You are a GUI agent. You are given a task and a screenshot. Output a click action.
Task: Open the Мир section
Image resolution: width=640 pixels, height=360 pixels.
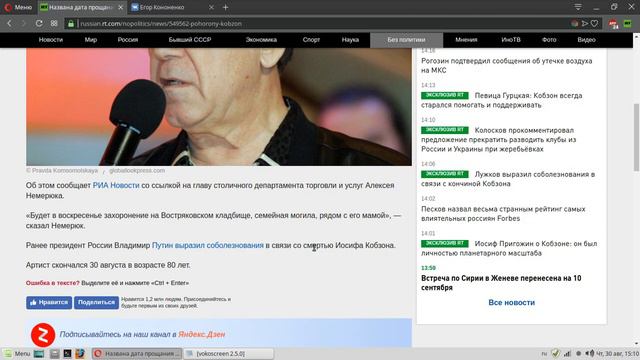click(91, 40)
